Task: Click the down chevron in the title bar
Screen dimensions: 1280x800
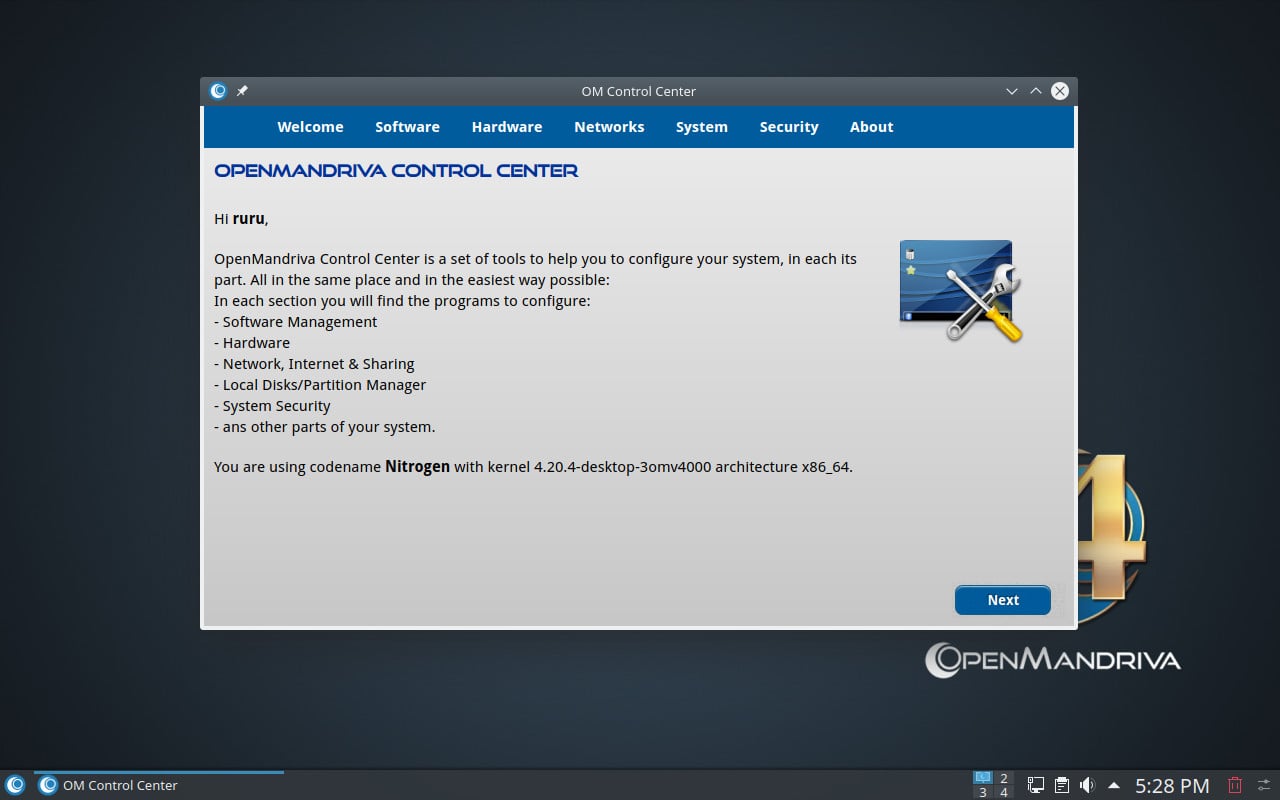Action: coord(1012,91)
